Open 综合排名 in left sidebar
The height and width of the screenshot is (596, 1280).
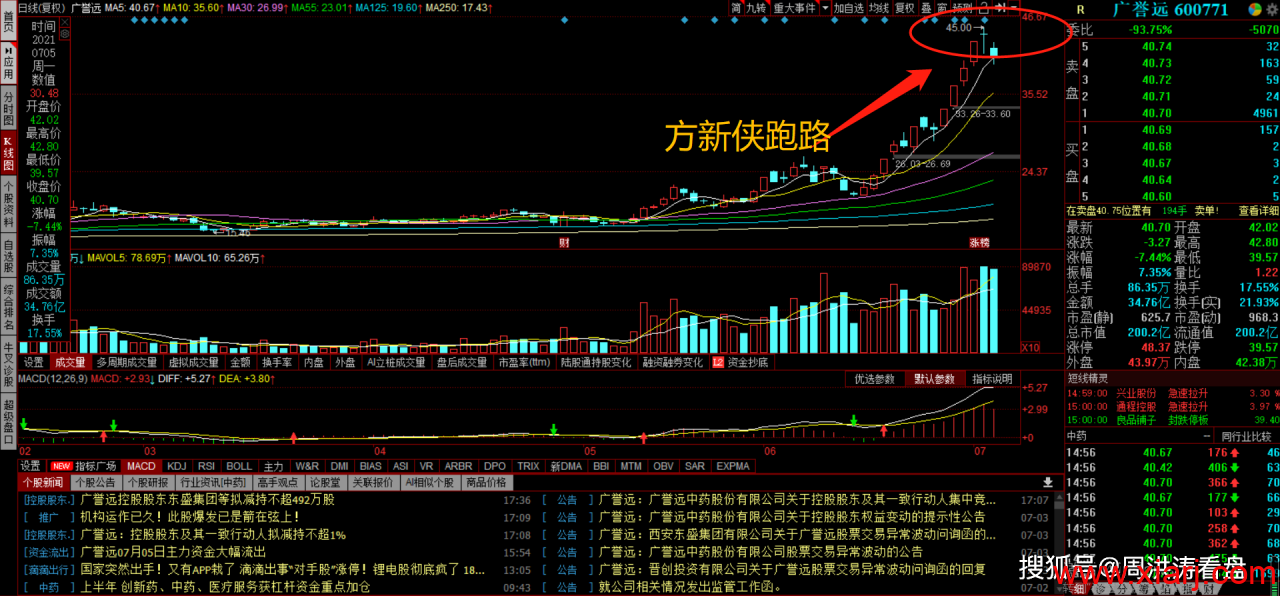(x=8, y=308)
